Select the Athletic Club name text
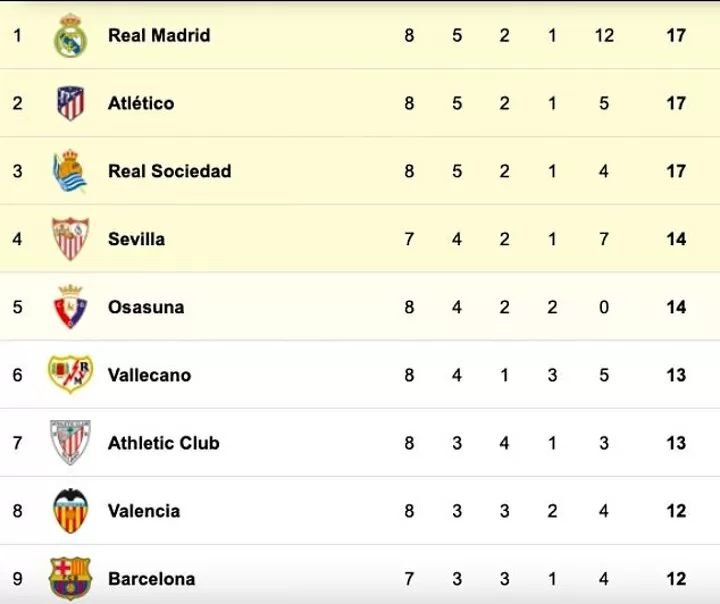This screenshot has height=604, width=720. coord(163,443)
